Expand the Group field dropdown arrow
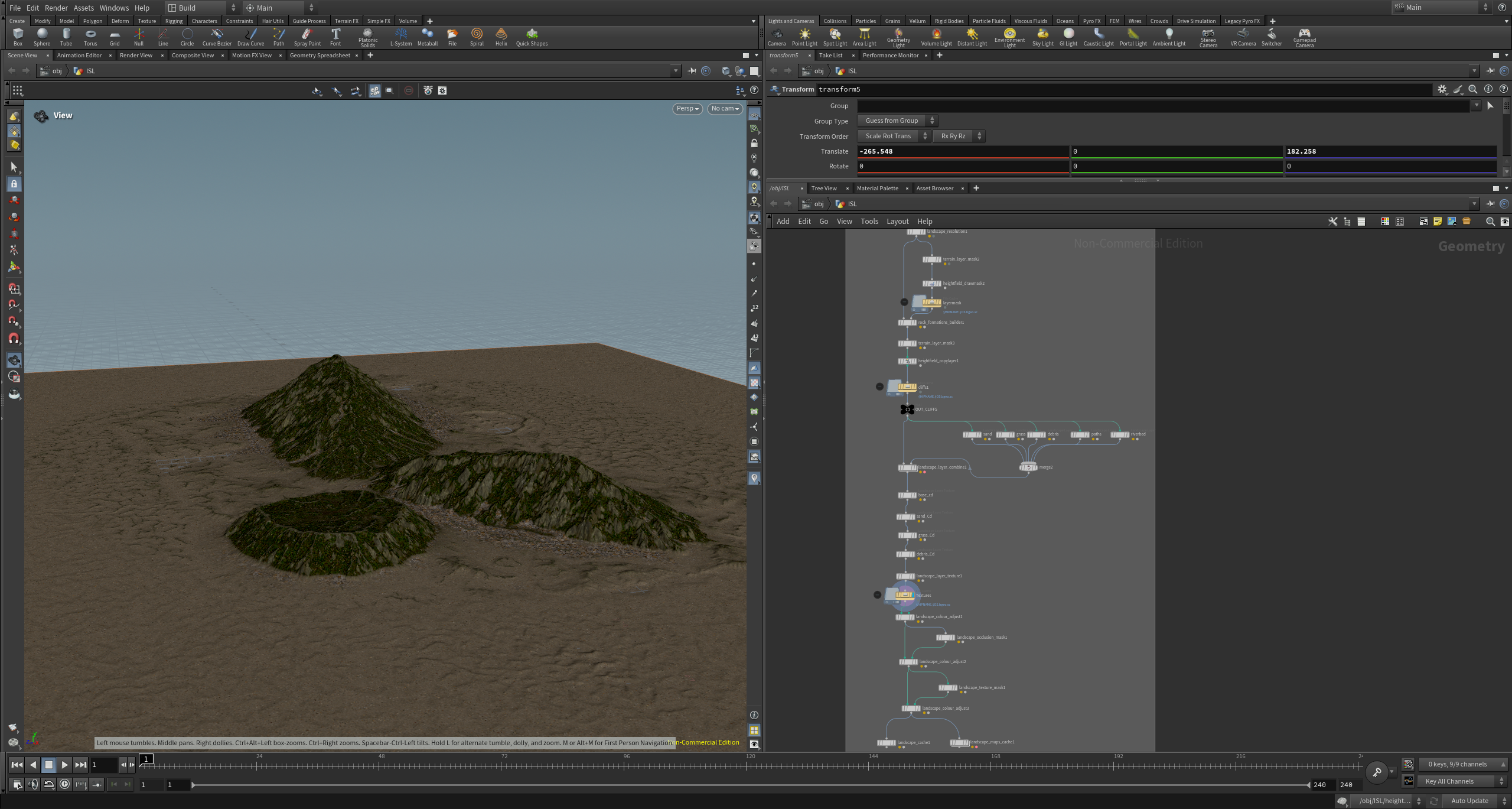This screenshot has height=809, width=1512. 1477,106
